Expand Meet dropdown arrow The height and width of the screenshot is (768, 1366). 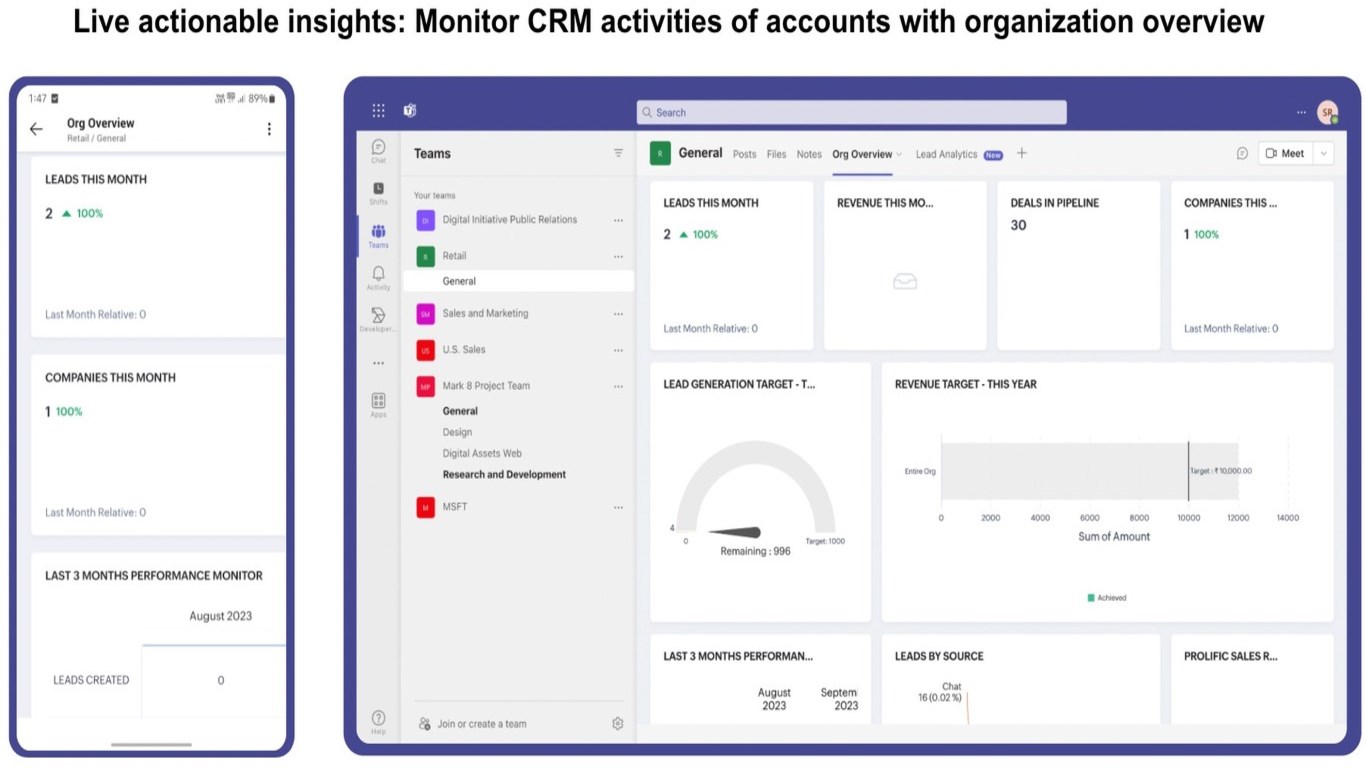(x=1324, y=153)
